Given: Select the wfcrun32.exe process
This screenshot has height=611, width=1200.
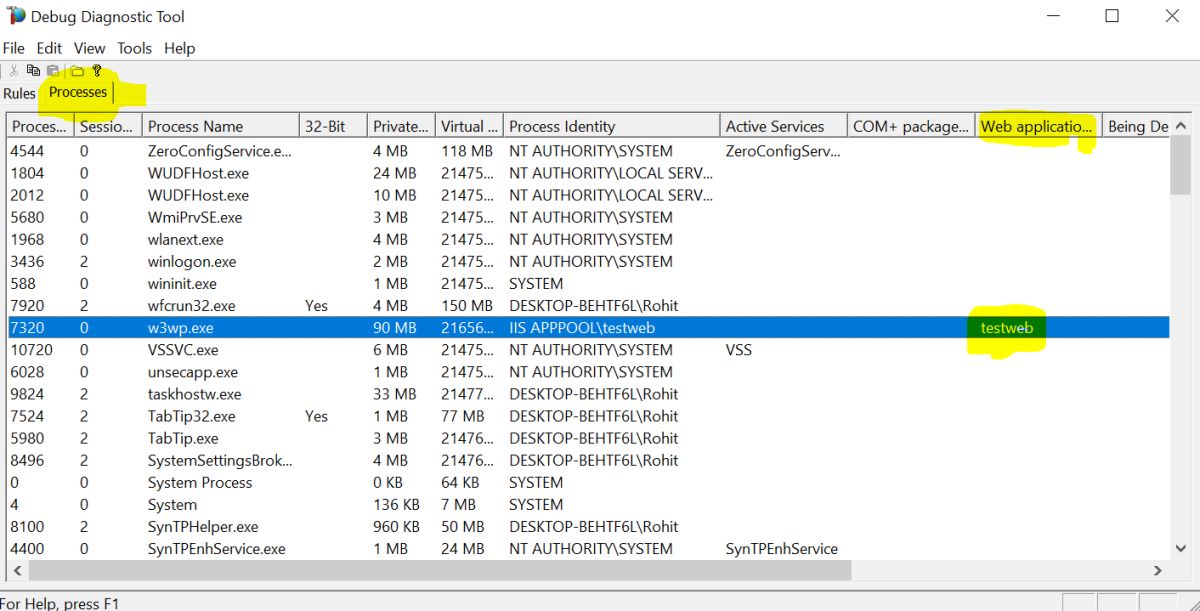Looking at the screenshot, I should (587, 305).
